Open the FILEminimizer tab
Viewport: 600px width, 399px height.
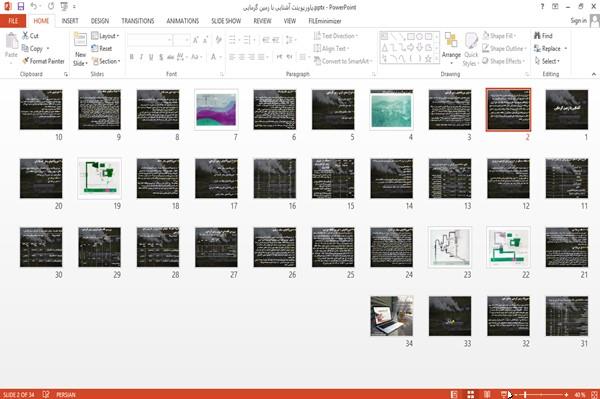[x=325, y=21]
